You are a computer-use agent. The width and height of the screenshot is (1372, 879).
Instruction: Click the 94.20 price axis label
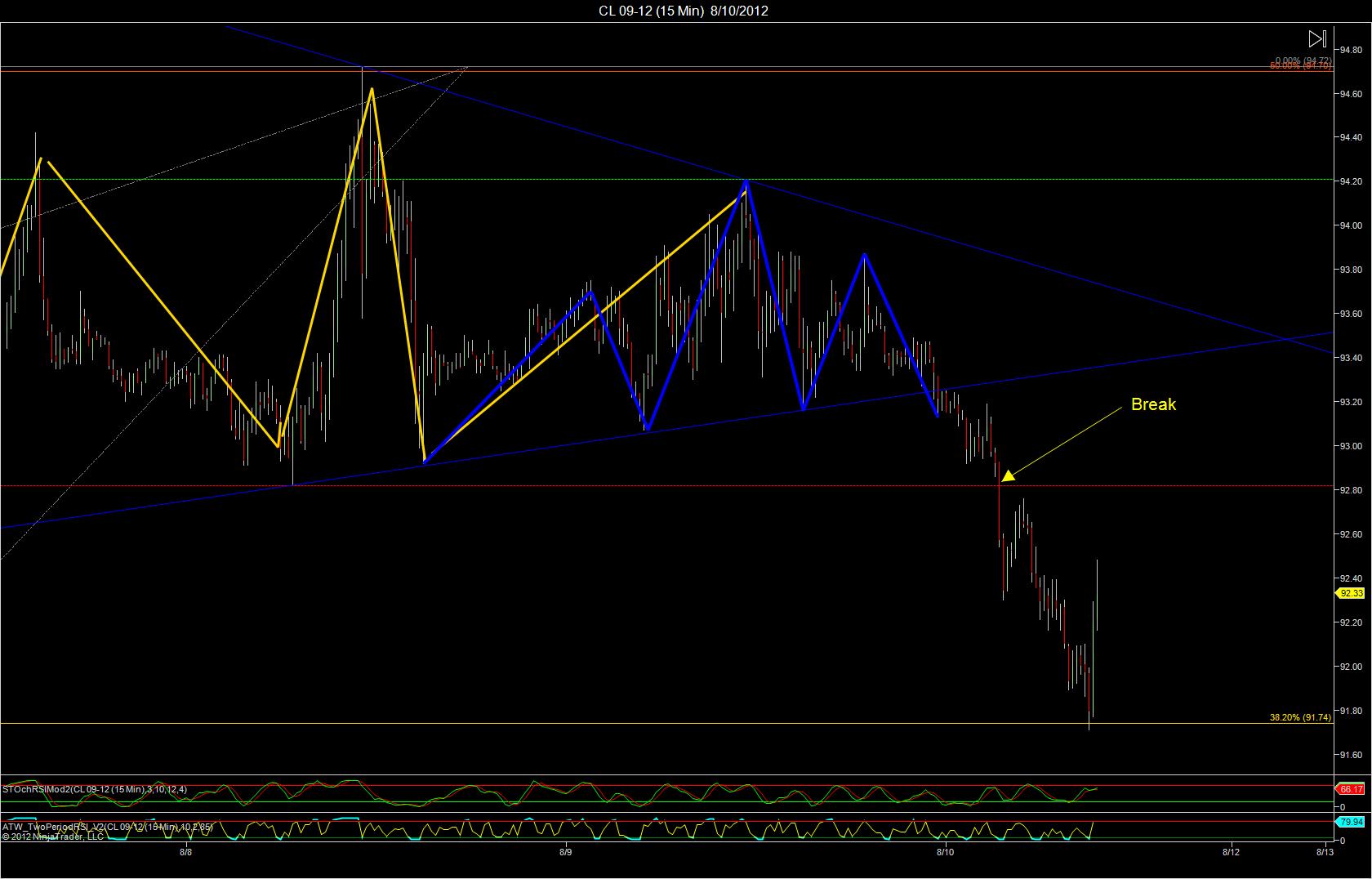1352,182
